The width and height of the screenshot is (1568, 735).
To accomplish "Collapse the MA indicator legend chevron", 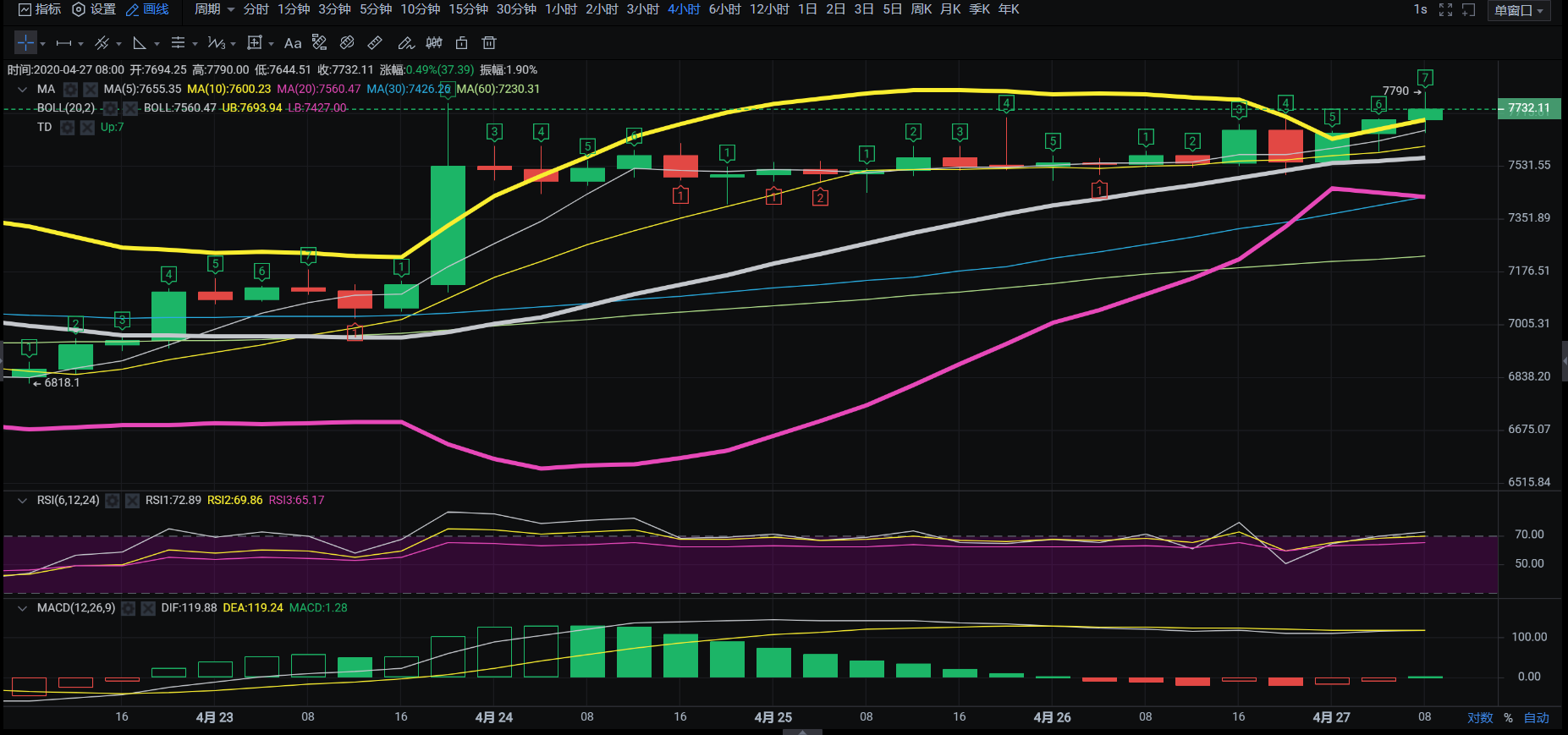I will [x=22, y=89].
